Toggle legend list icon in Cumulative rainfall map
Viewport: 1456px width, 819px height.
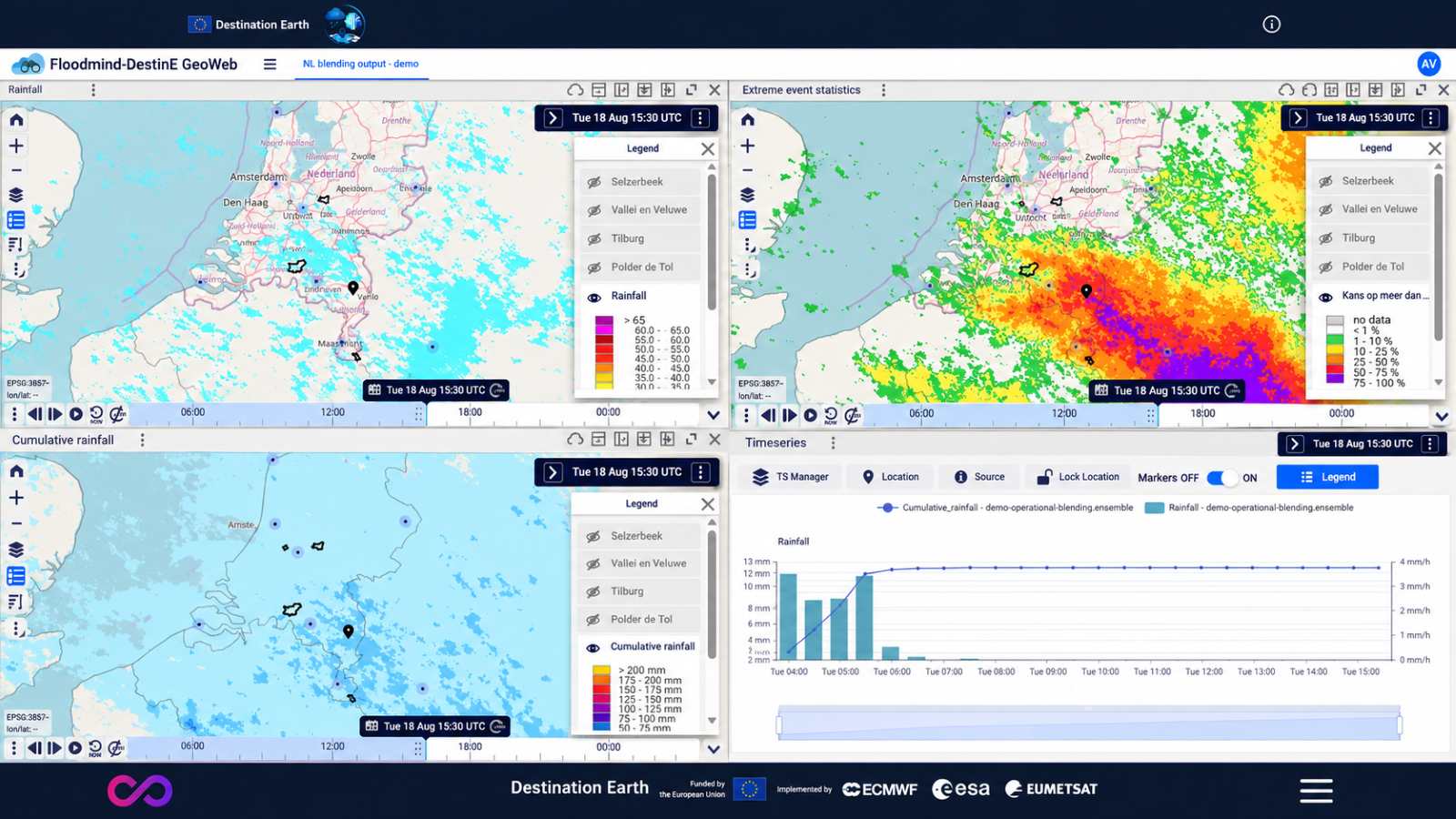click(x=16, y=576)
